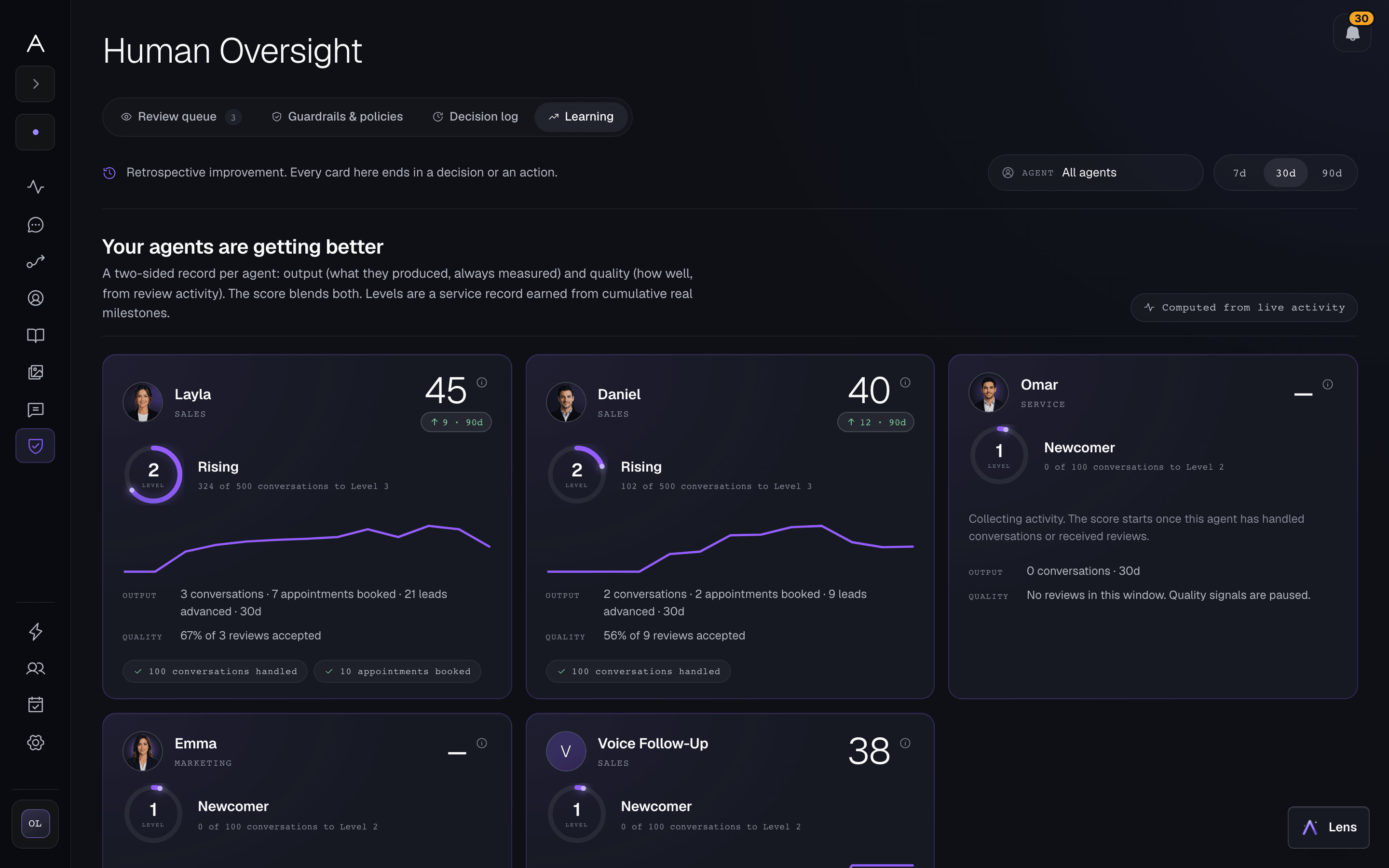Open the notifications bell with 30 badge
Viewport: 1389px width, 868px height.
coord(1352,33)
